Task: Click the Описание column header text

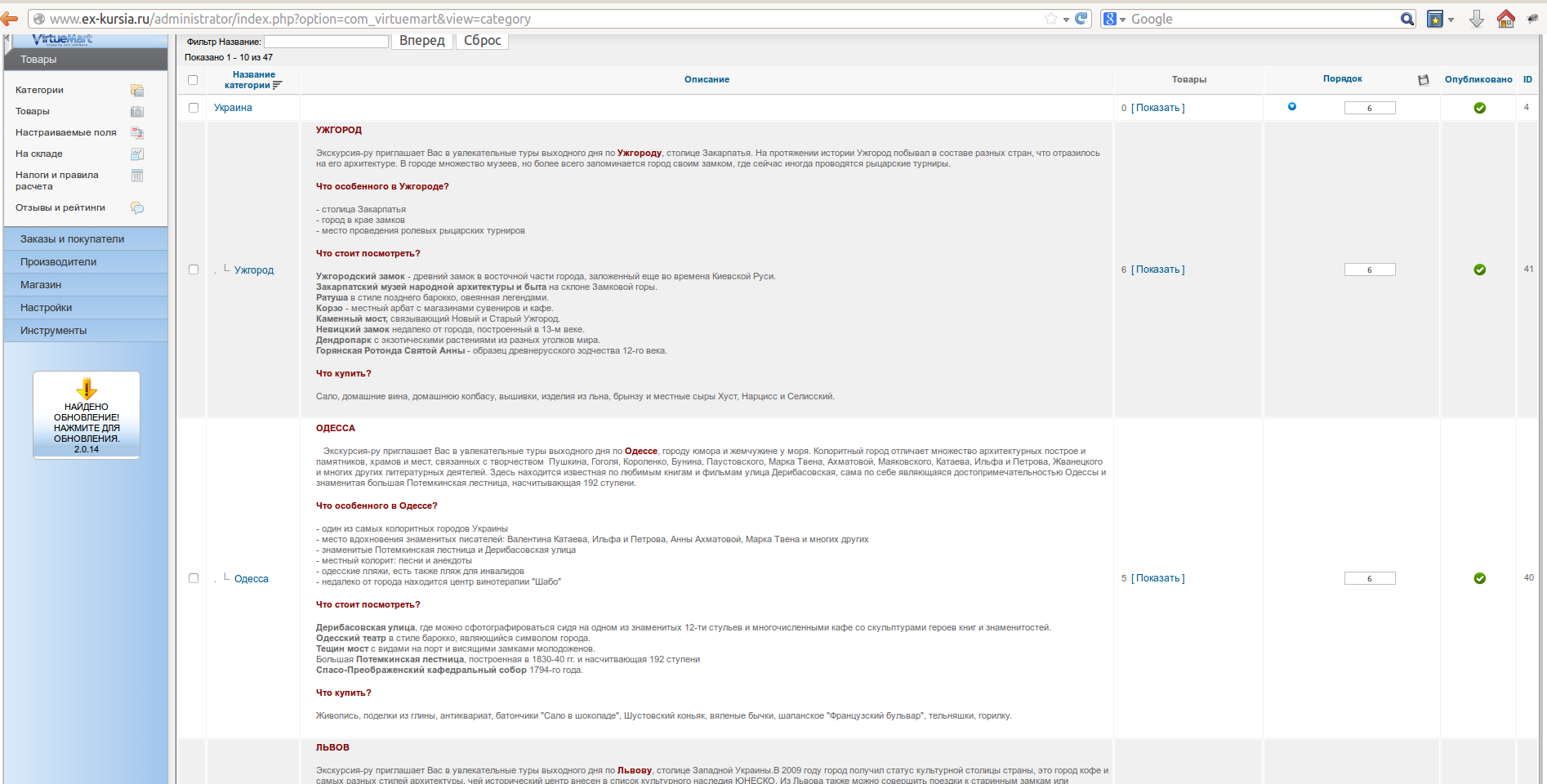Action: coord(707,79)
